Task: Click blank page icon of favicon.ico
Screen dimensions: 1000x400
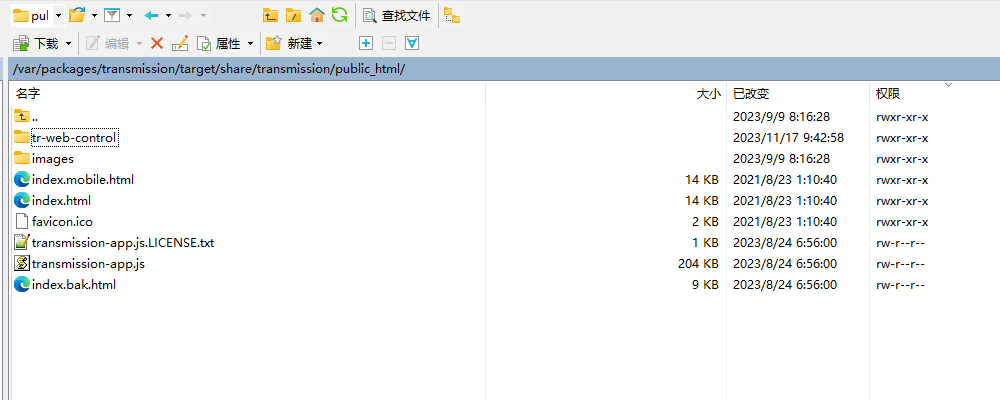Action: click(x=22, y=222)
